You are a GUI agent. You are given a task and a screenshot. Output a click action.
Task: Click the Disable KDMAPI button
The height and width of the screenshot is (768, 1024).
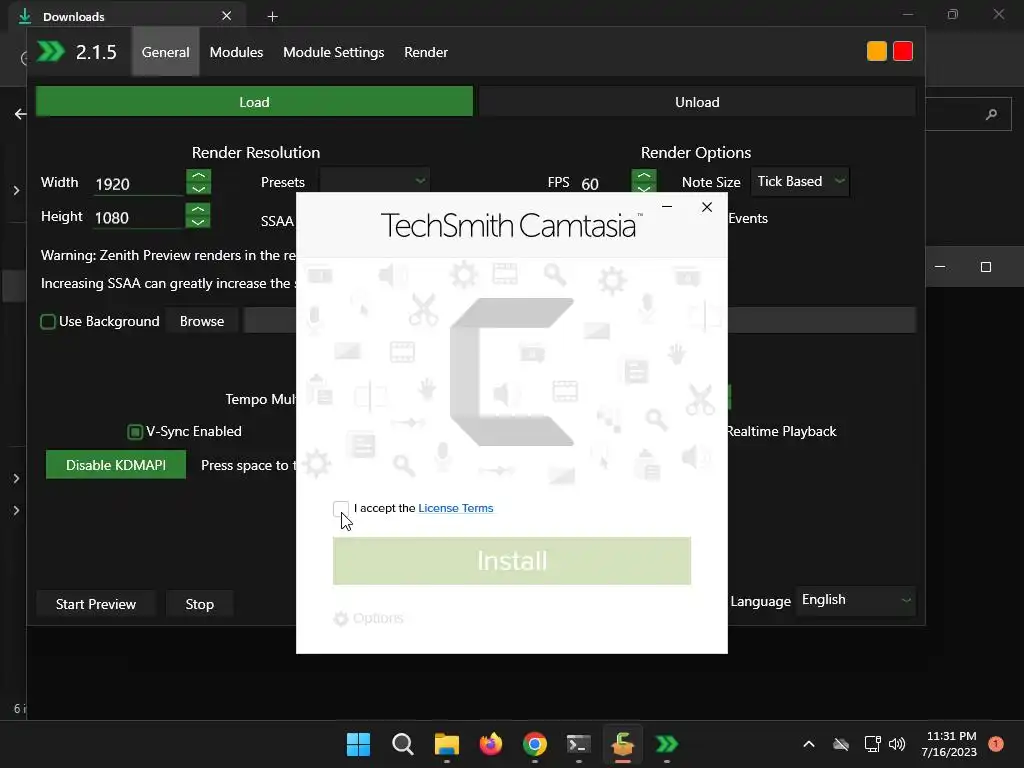[116, 465]
